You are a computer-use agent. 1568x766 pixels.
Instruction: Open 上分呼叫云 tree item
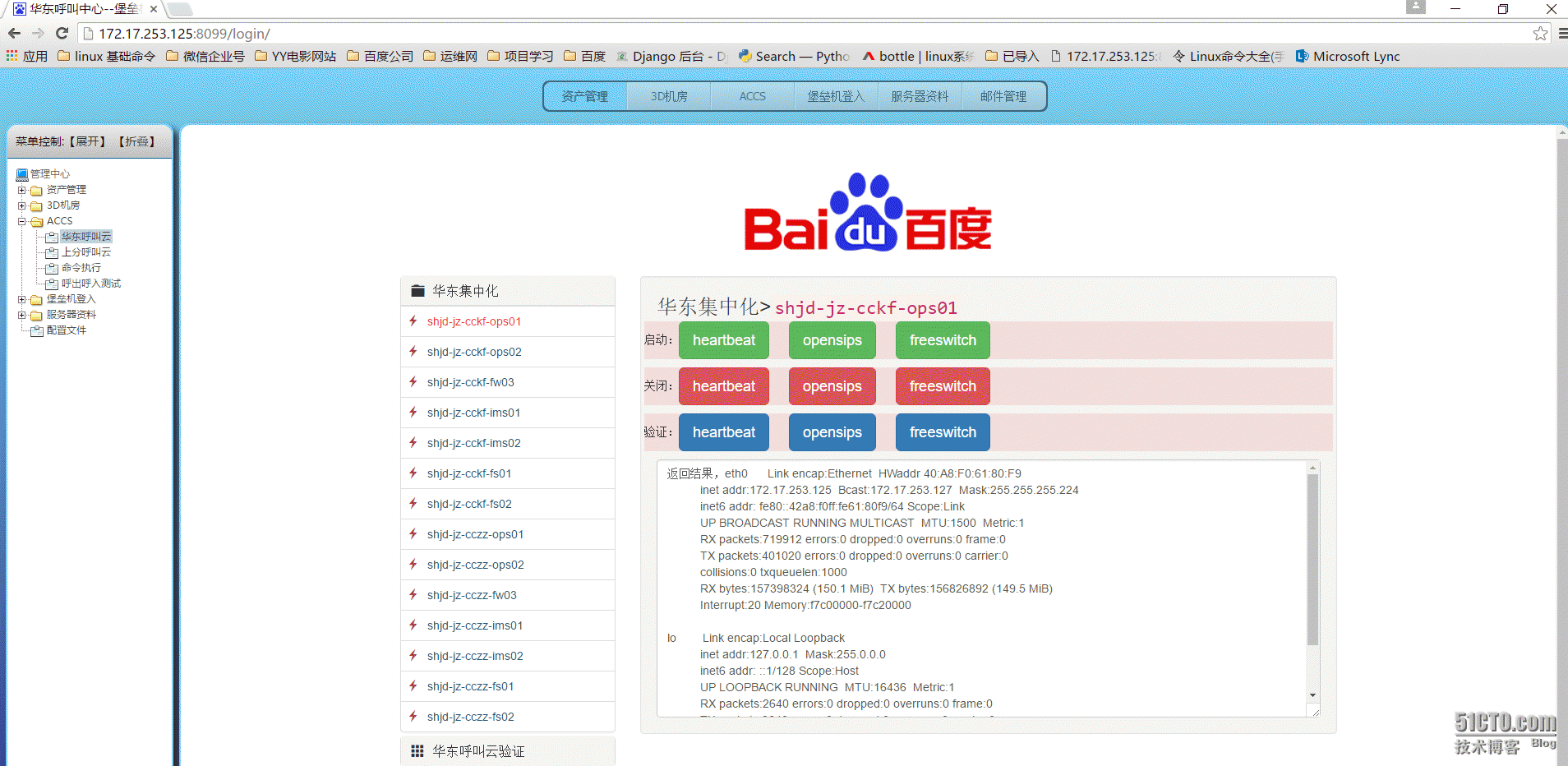[86, 252]
